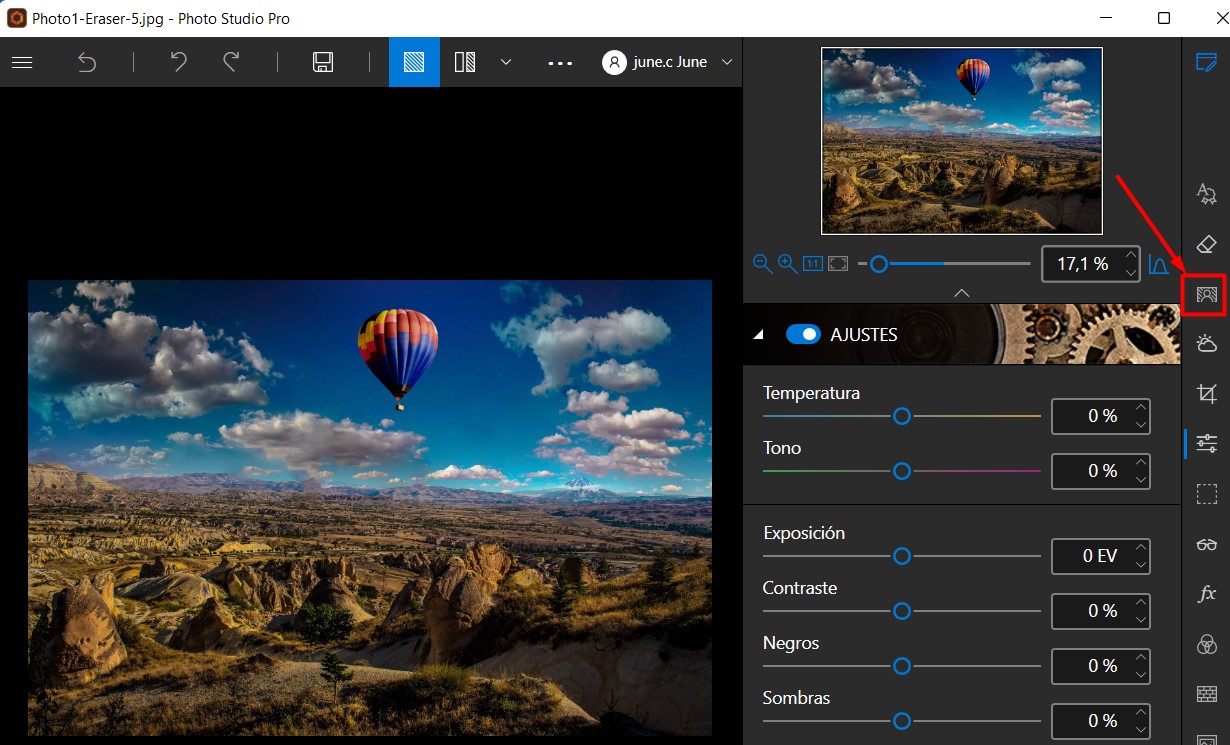This screenshot has height=745, width=1230.
Task: Open the text and stickers tool
Action: (x=1206, y=194)
